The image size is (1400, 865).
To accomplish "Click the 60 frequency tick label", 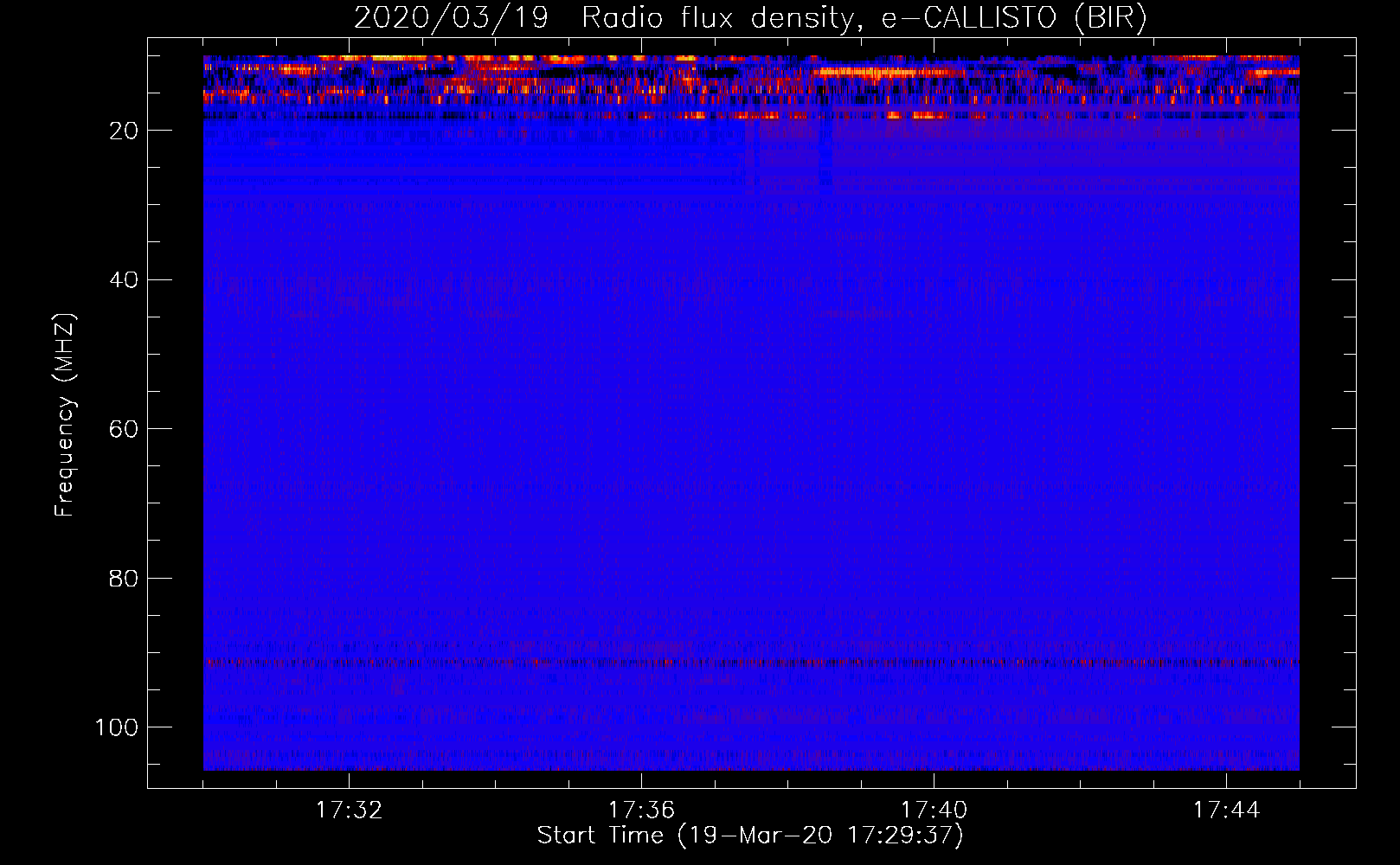I will (124, 429).
